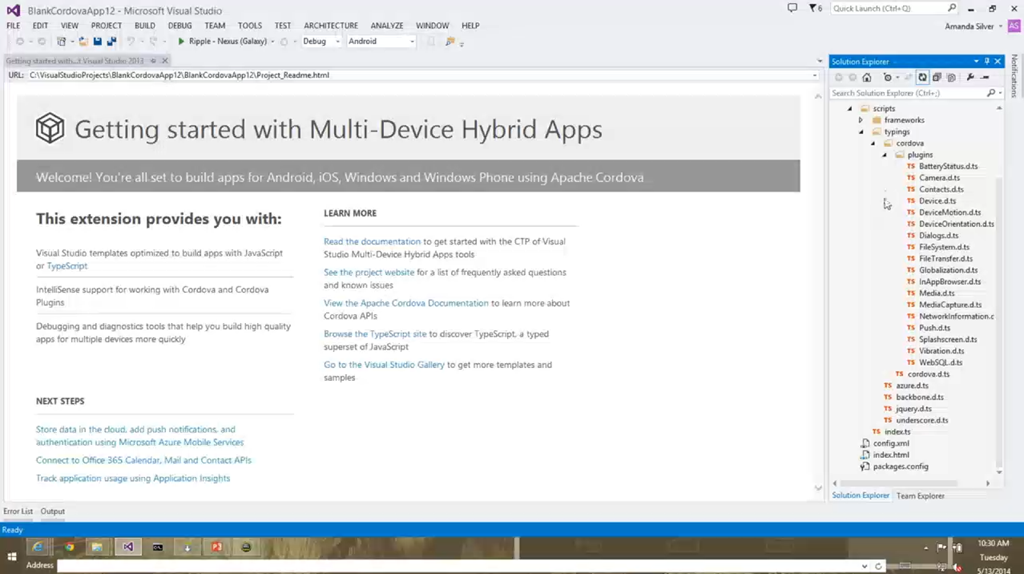Open the FILE menu
Image resolution: width=1024 pixels, height=574 pixels.
[13, 25]
